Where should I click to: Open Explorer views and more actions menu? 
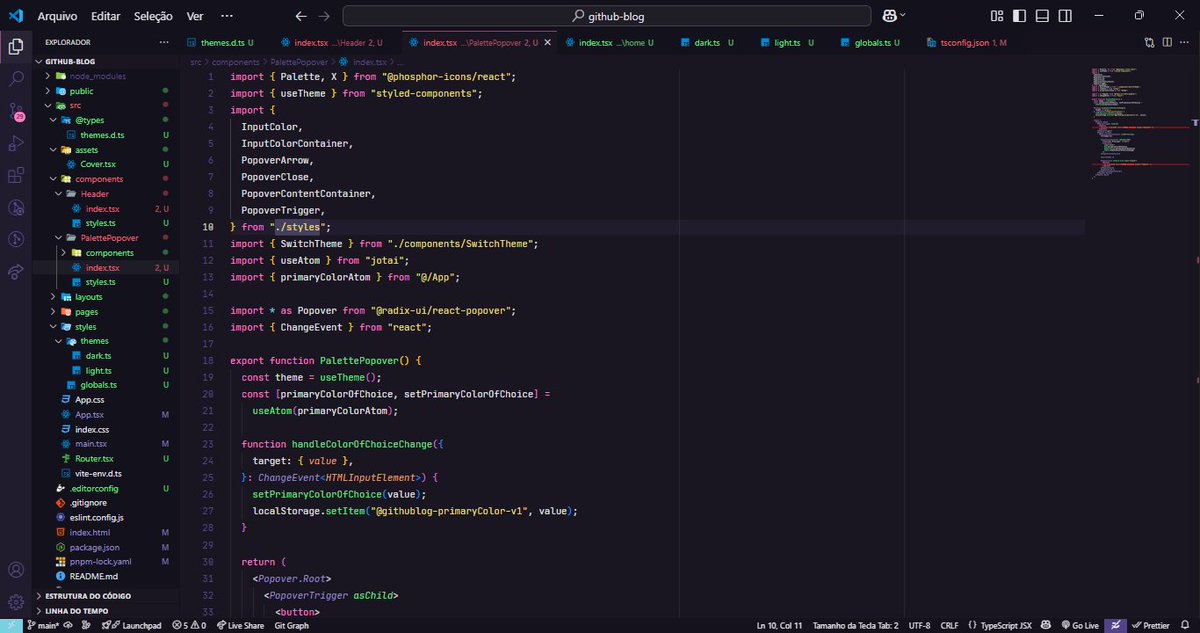pos(164,43)
